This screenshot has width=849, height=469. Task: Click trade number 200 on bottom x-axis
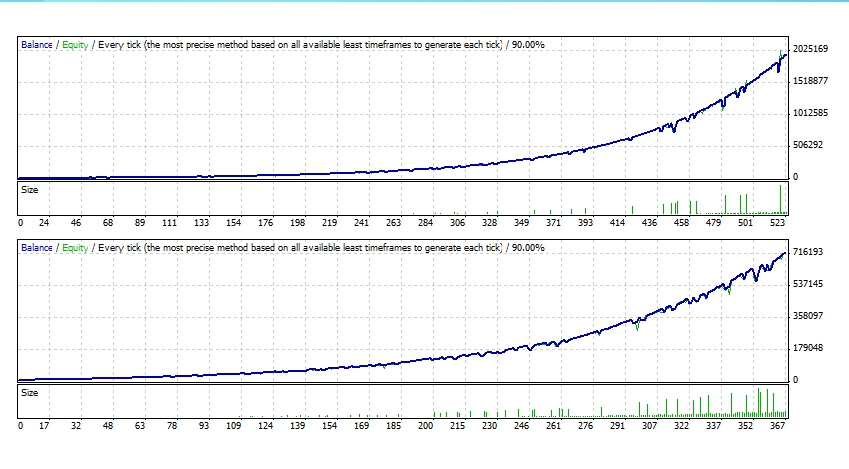pyautogui.click(x=427, y=426)
